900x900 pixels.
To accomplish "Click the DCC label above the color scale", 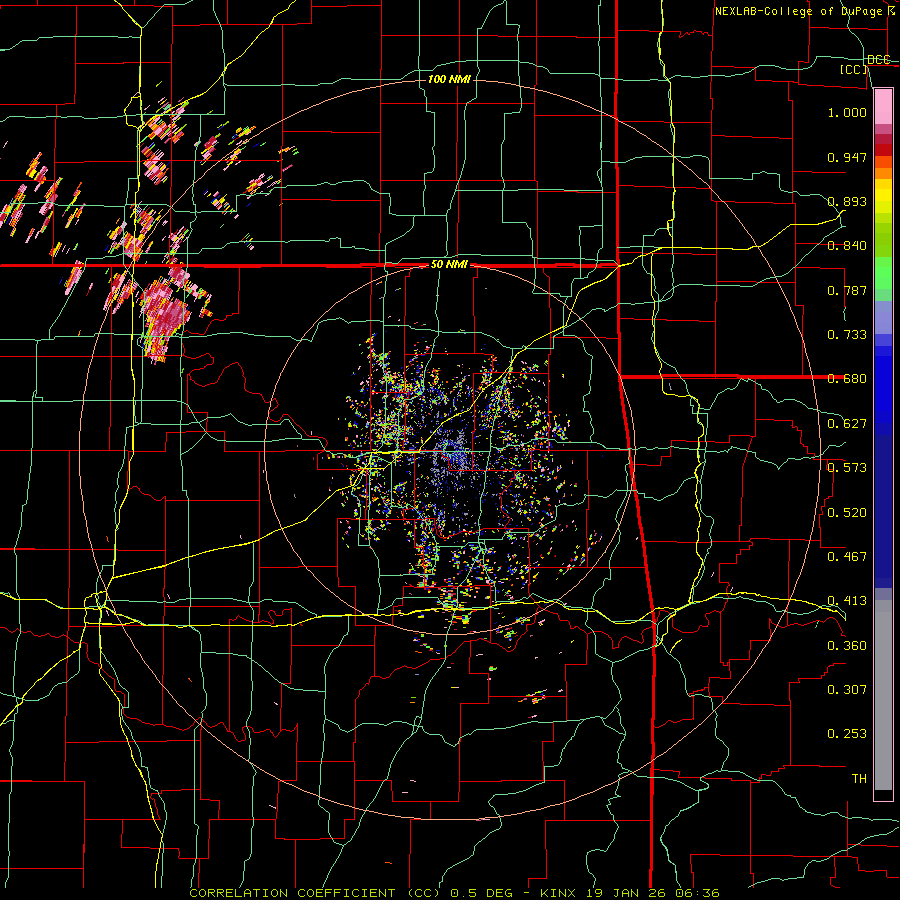I will [879, 60].
